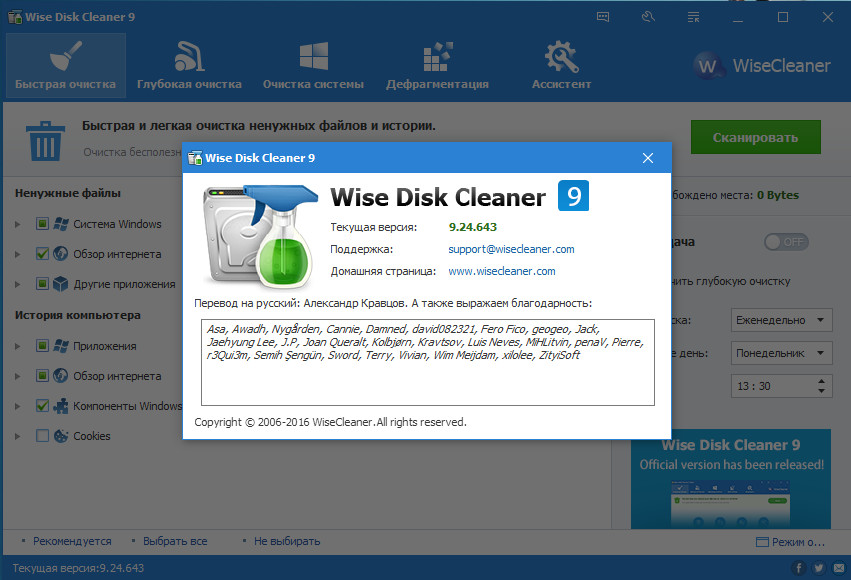Enable the Cookies checkbox
The image size is (851, 580).
43,436
